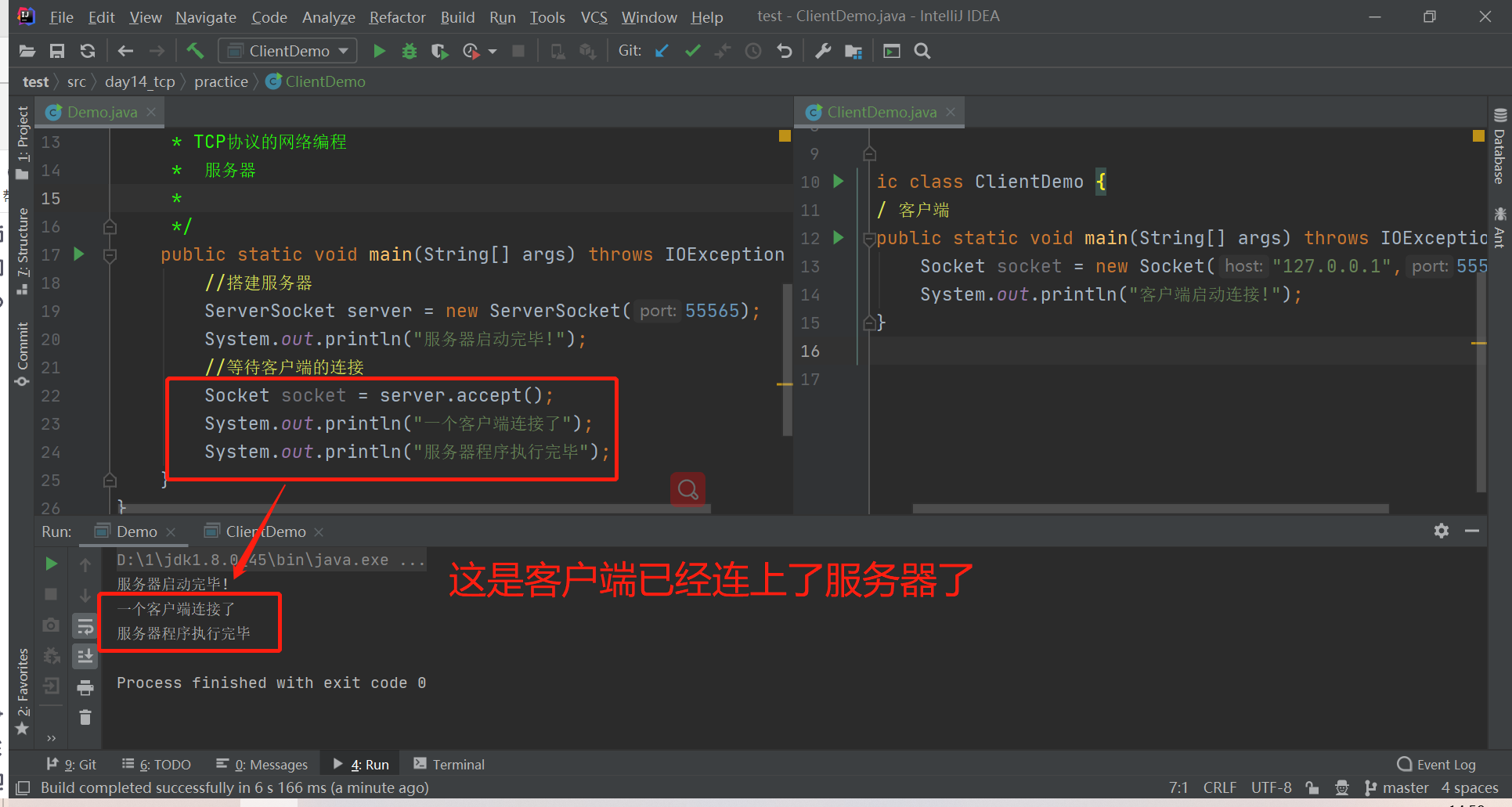This screenshot has width=1512, height=807.
Task: Open the File menu
Action: (x=61, y=16)
